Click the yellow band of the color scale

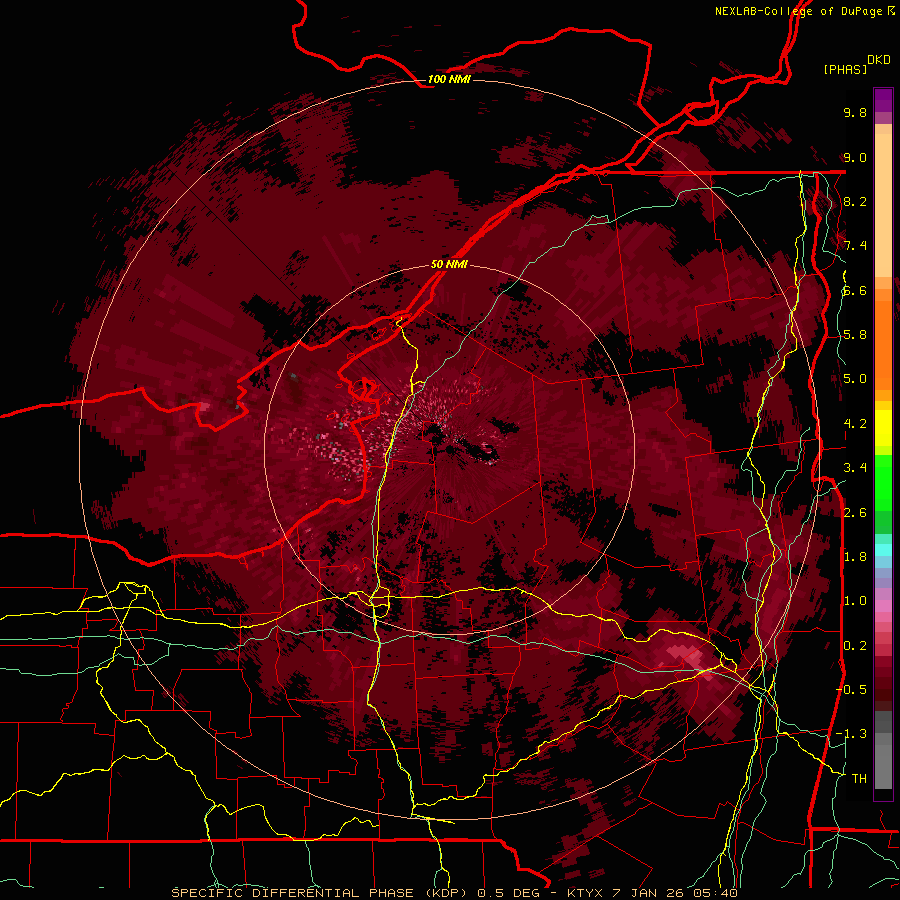point(883,428)
